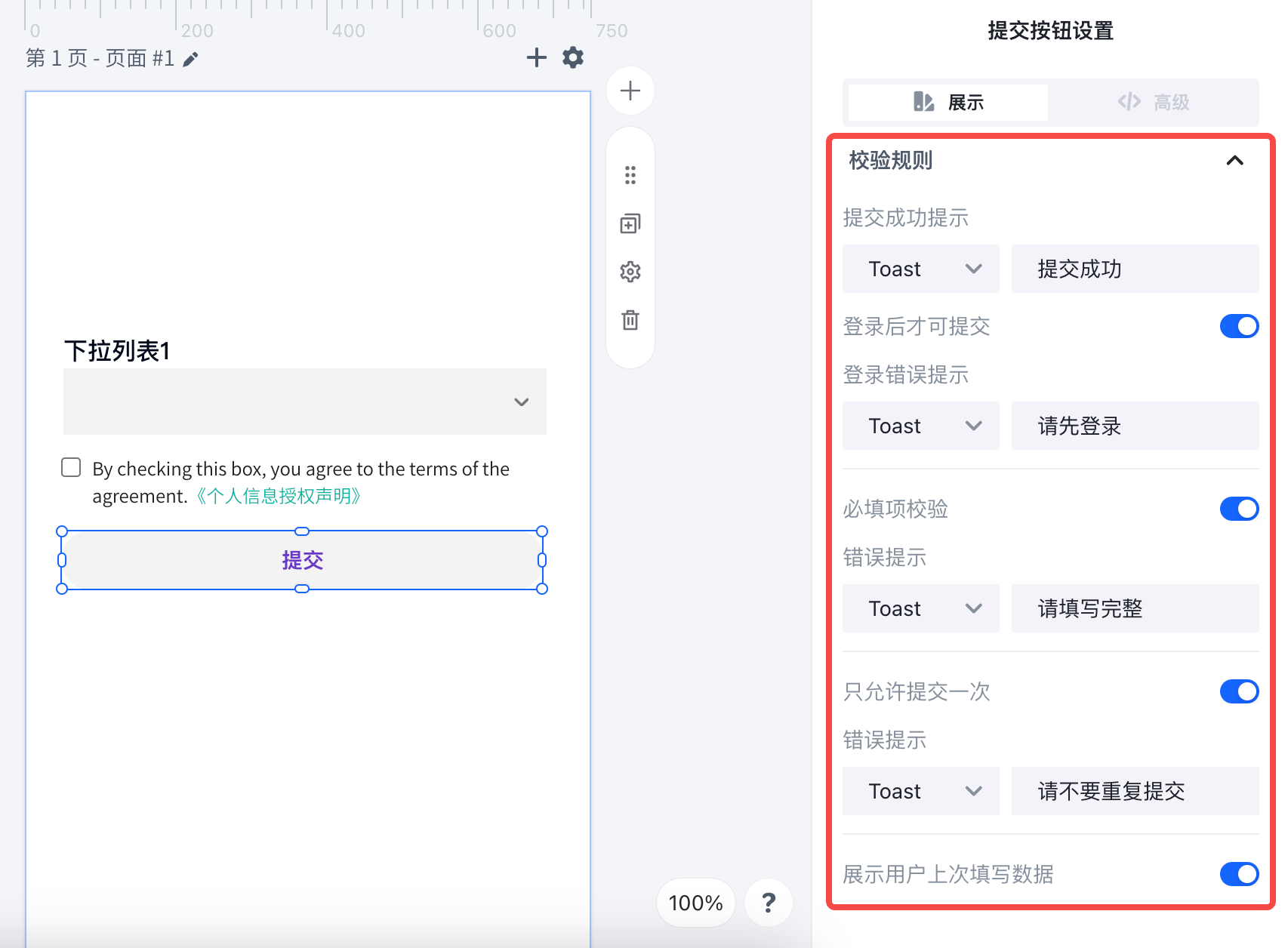Click the six-dot drag handle in the floating toolbar
Image resolution: width=1288 pixels, height=948 pixels.
(630, 175)
